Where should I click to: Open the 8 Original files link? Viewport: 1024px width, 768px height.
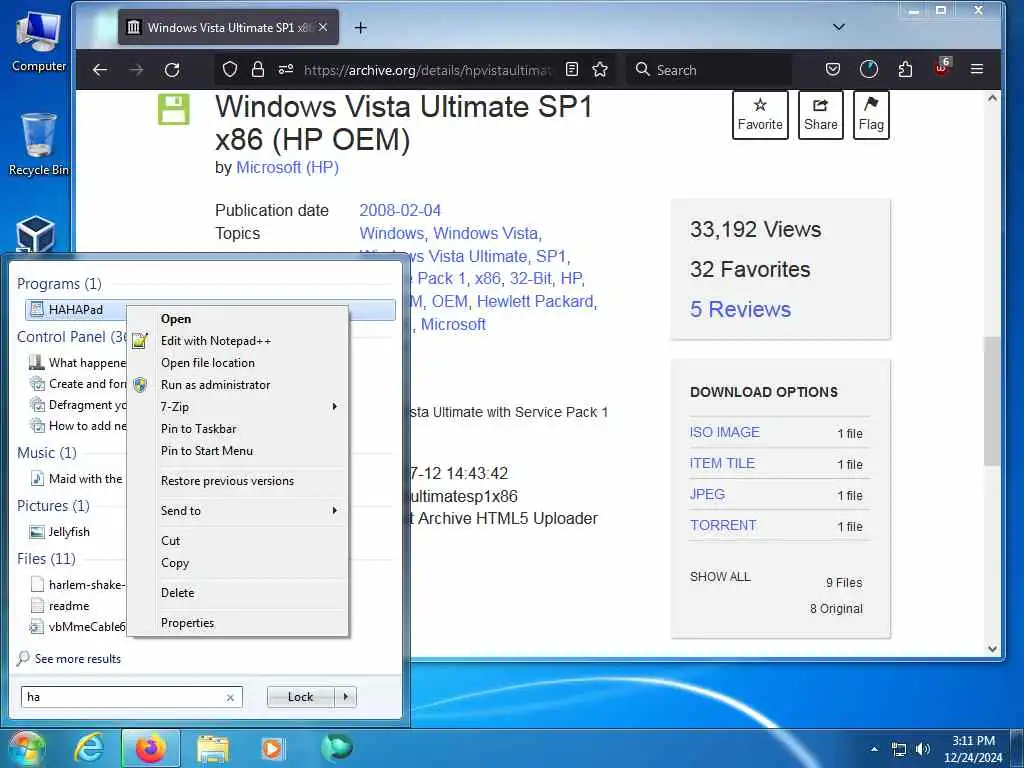pyautogui.click(x=836, y=609)
